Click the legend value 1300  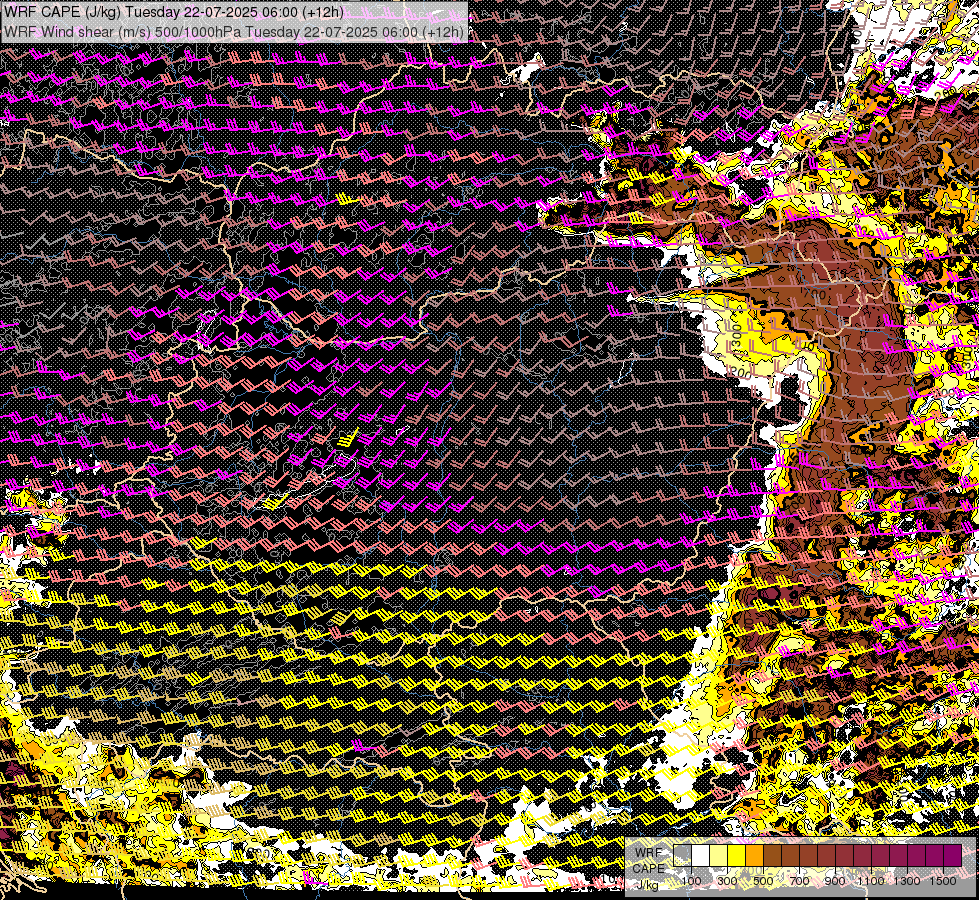coord(907,881)
